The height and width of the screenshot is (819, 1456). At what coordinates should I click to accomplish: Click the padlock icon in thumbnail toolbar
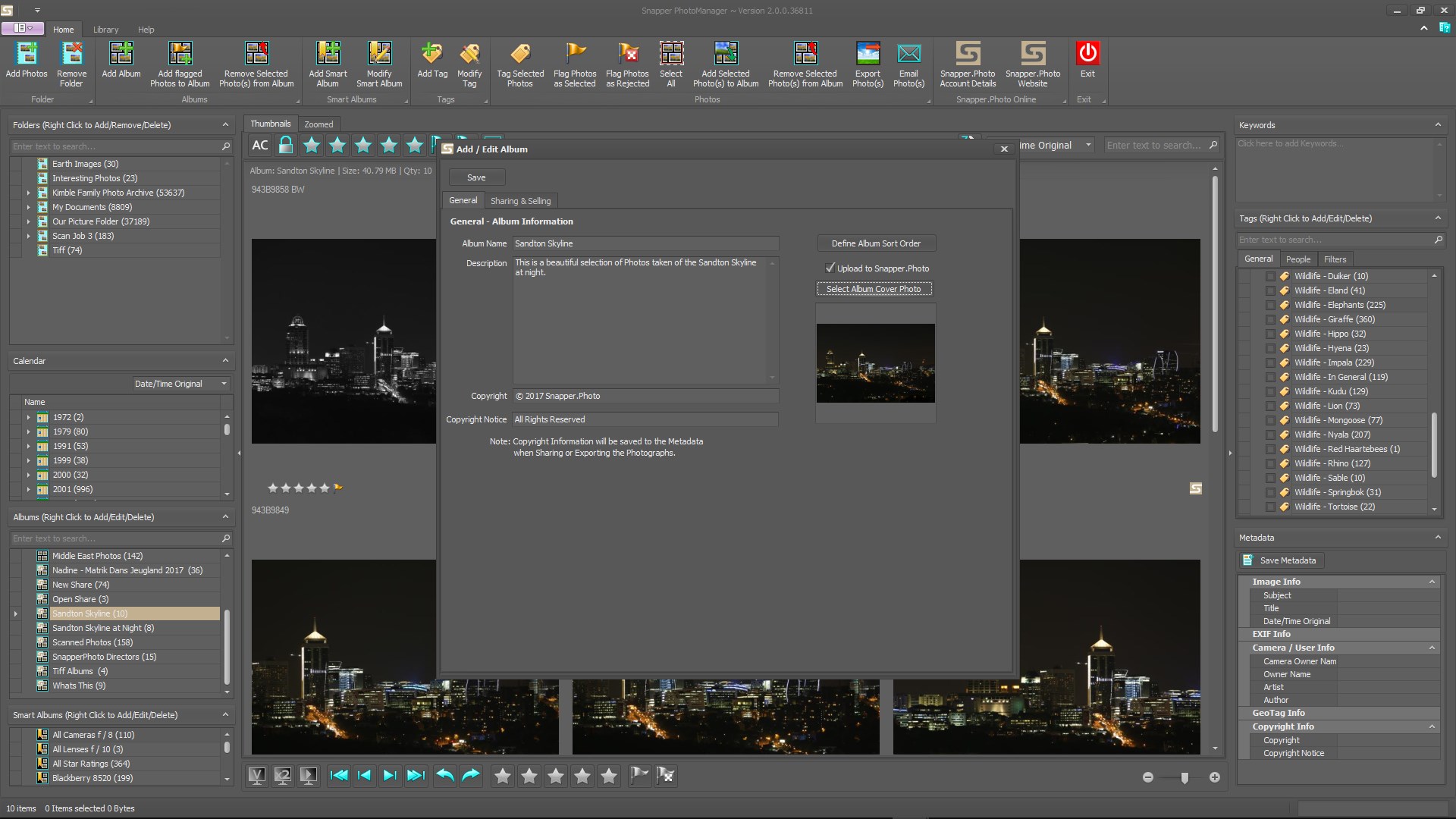(x=286, y=145)
